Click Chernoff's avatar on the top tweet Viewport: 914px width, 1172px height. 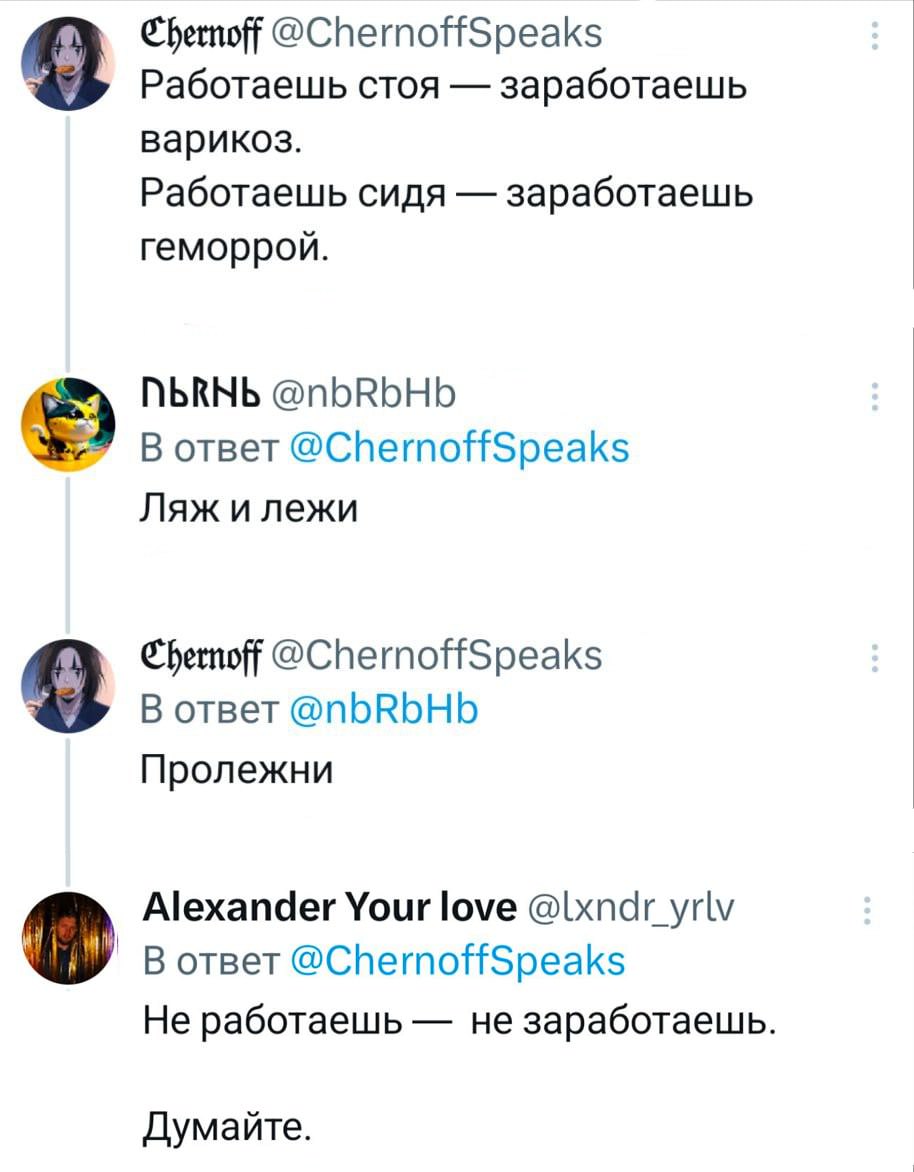coord(67,63)
